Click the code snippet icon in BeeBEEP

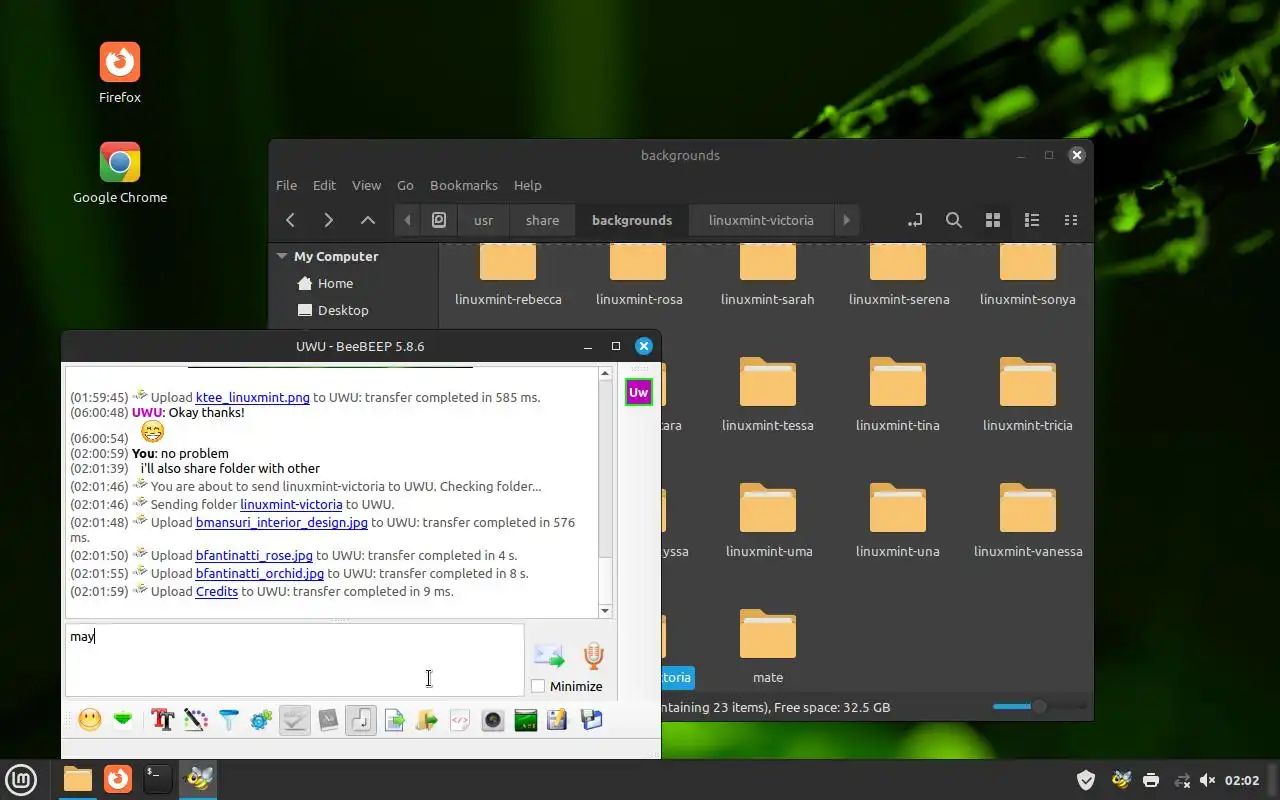tap(460, 720)
